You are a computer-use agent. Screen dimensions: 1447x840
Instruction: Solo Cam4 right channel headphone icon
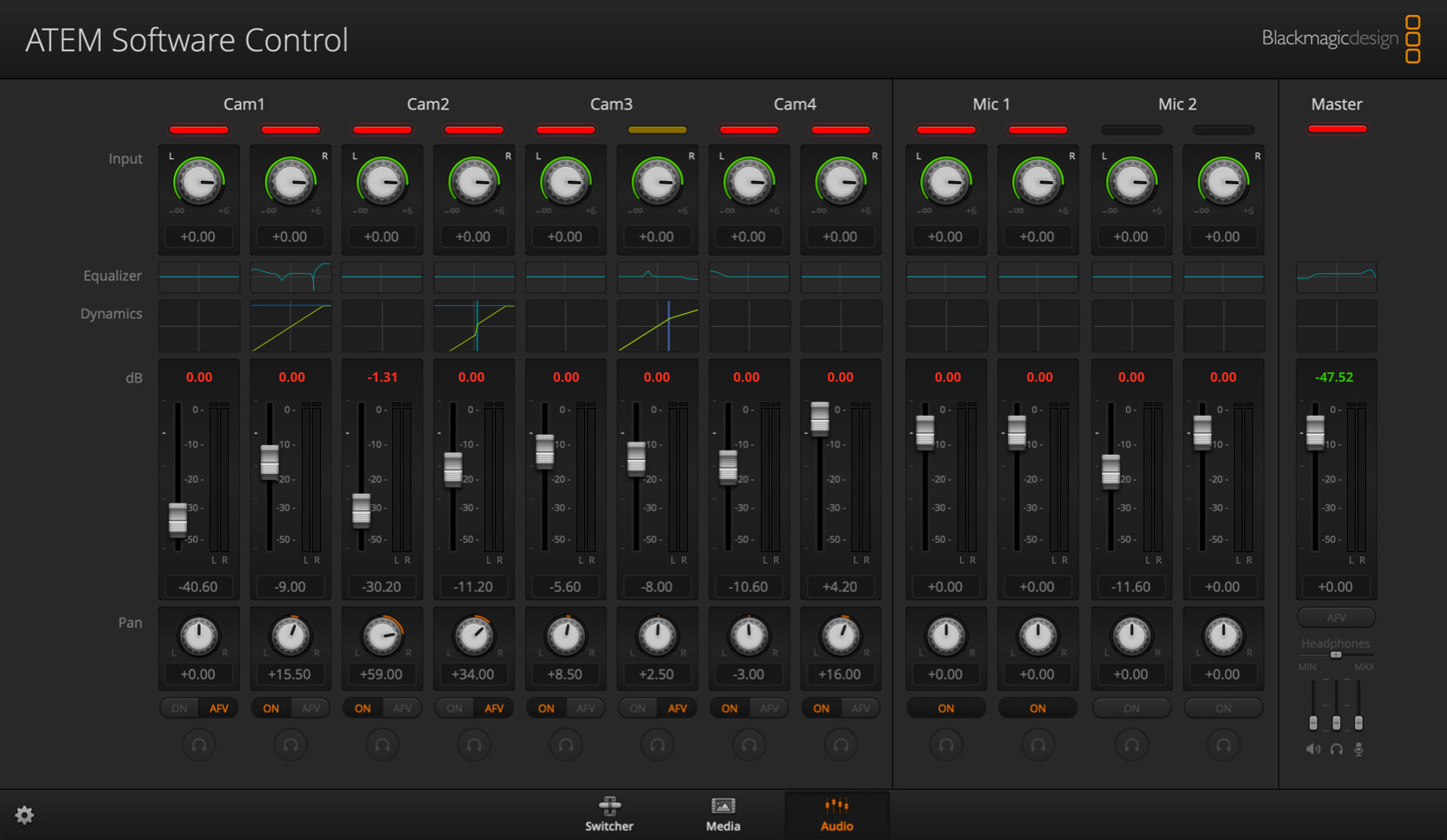pos(840,745)
